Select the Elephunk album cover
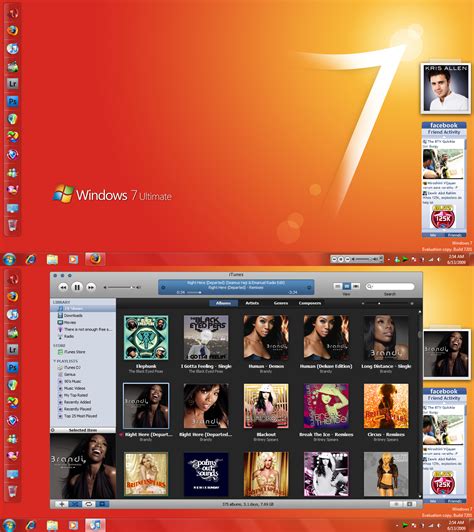 tap(146, 338)
